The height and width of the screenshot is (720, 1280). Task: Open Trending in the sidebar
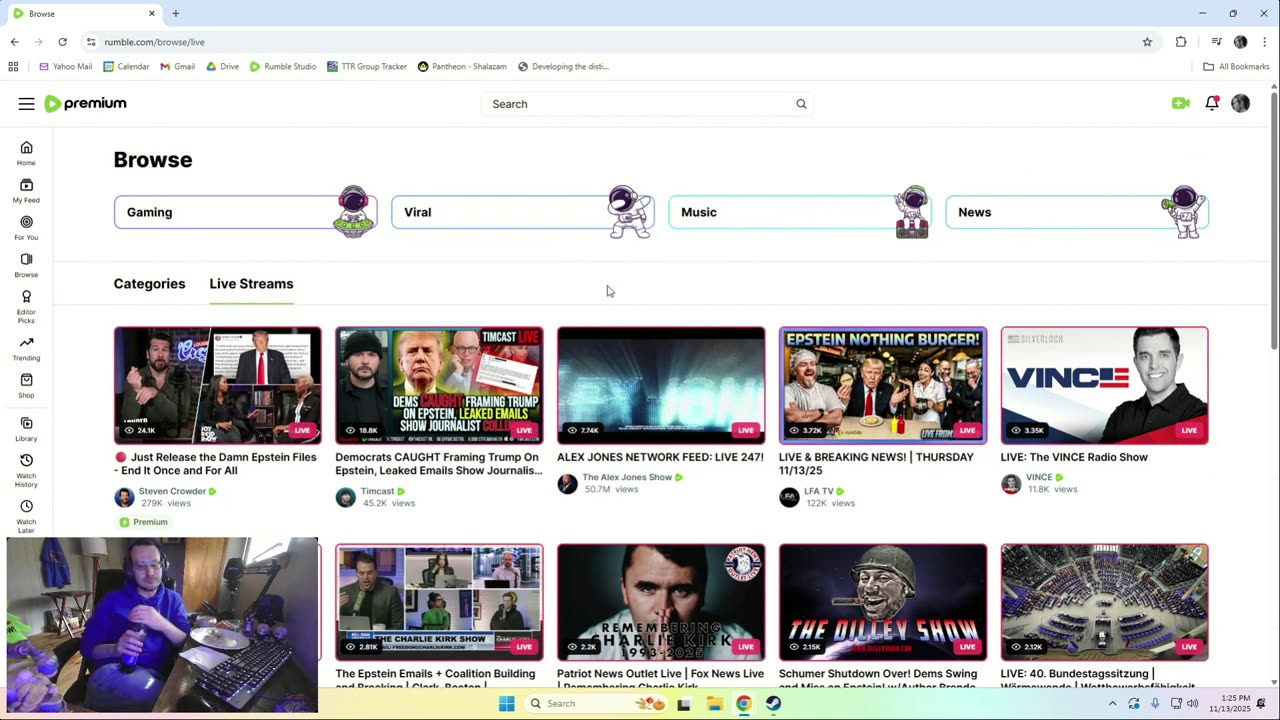tap(26, 348)
